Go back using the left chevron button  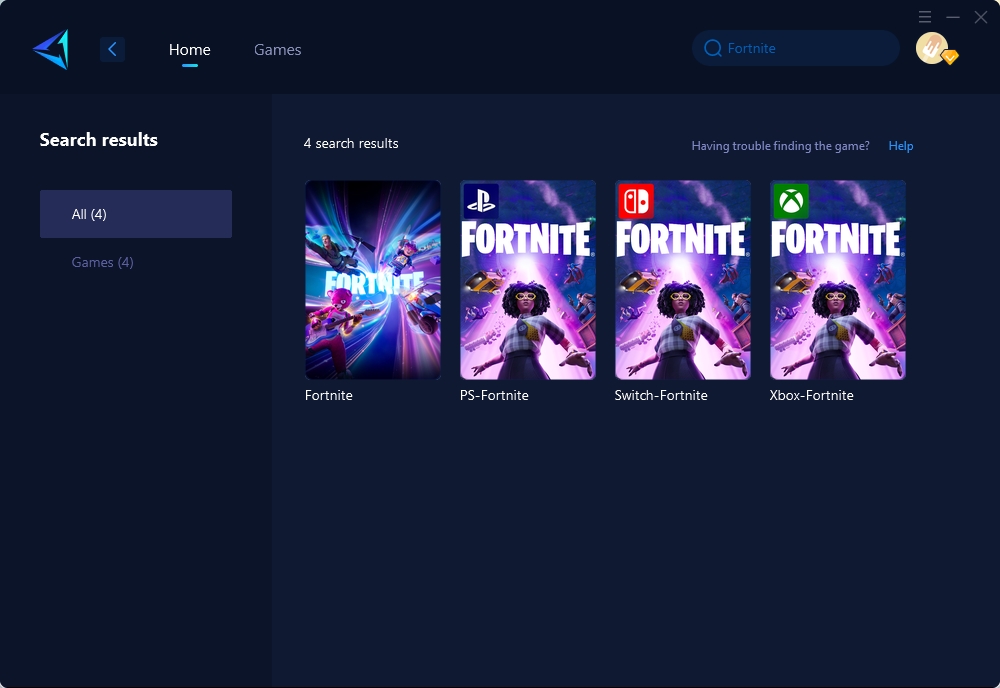112,49
